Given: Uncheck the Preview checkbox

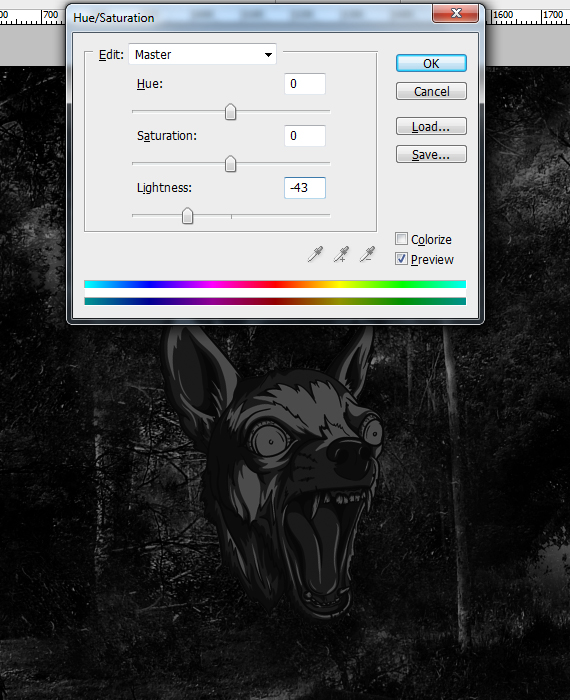Looking at the screenshot, I should click(x=401, y=259).
